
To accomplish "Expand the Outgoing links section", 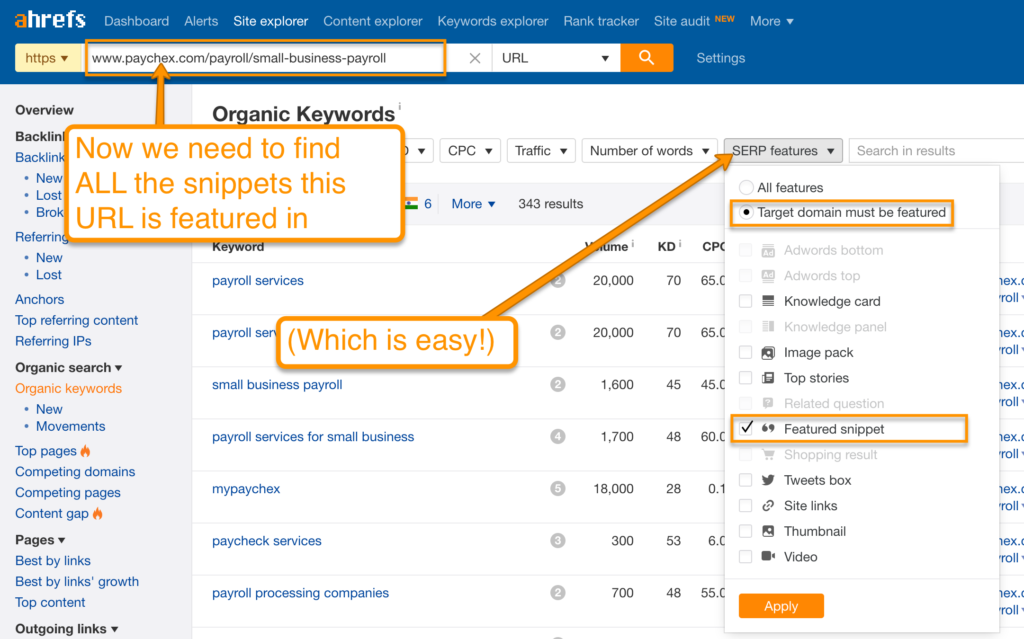I will pos(67,629).
